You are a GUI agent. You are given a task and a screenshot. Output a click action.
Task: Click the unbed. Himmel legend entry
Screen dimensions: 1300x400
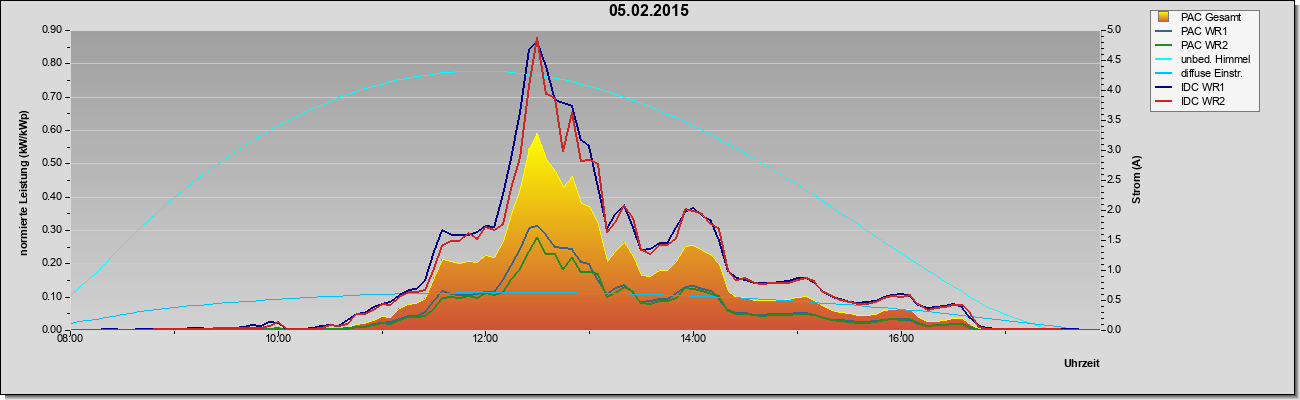(x=1205, y=59)
